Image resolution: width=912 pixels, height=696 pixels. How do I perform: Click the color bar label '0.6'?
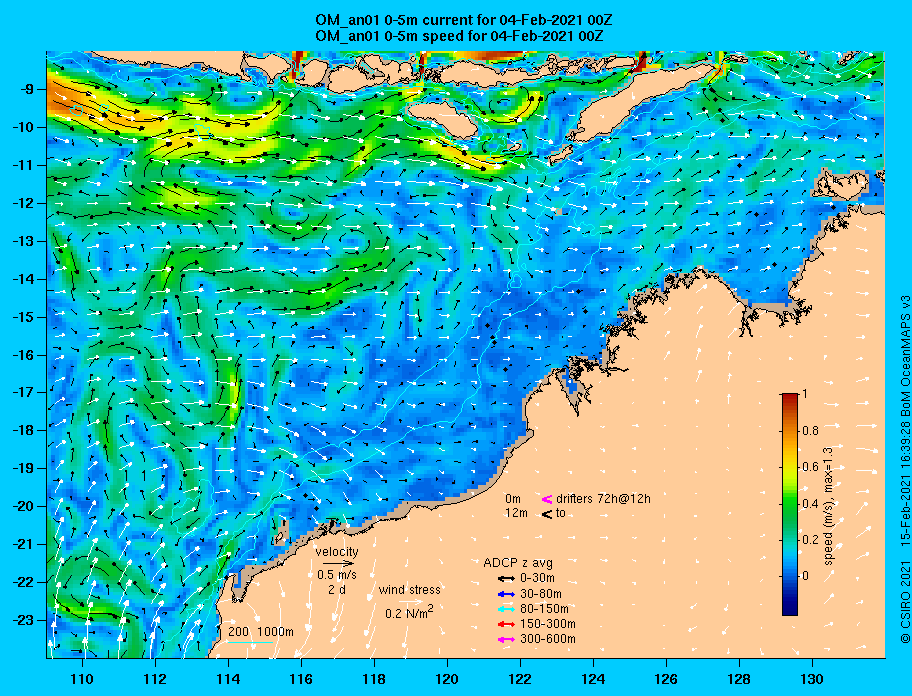coord(811,467)
